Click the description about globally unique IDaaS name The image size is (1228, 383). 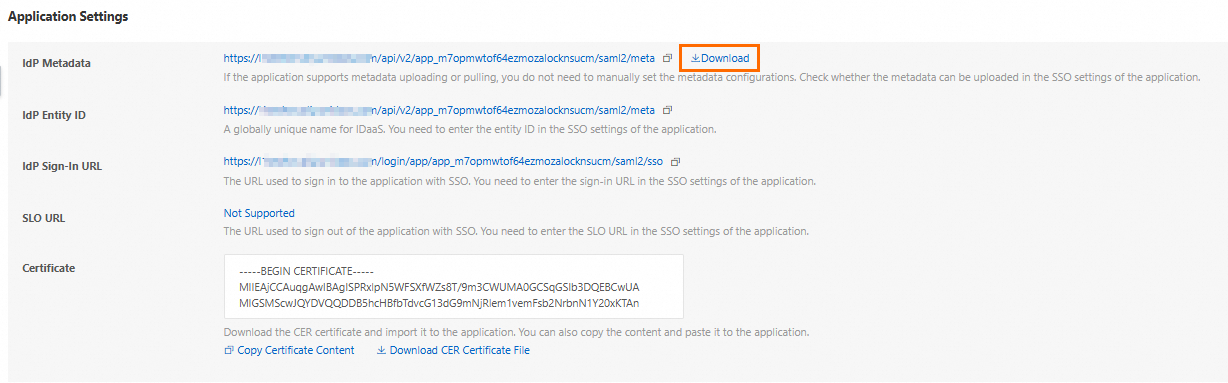click(470, 129)
